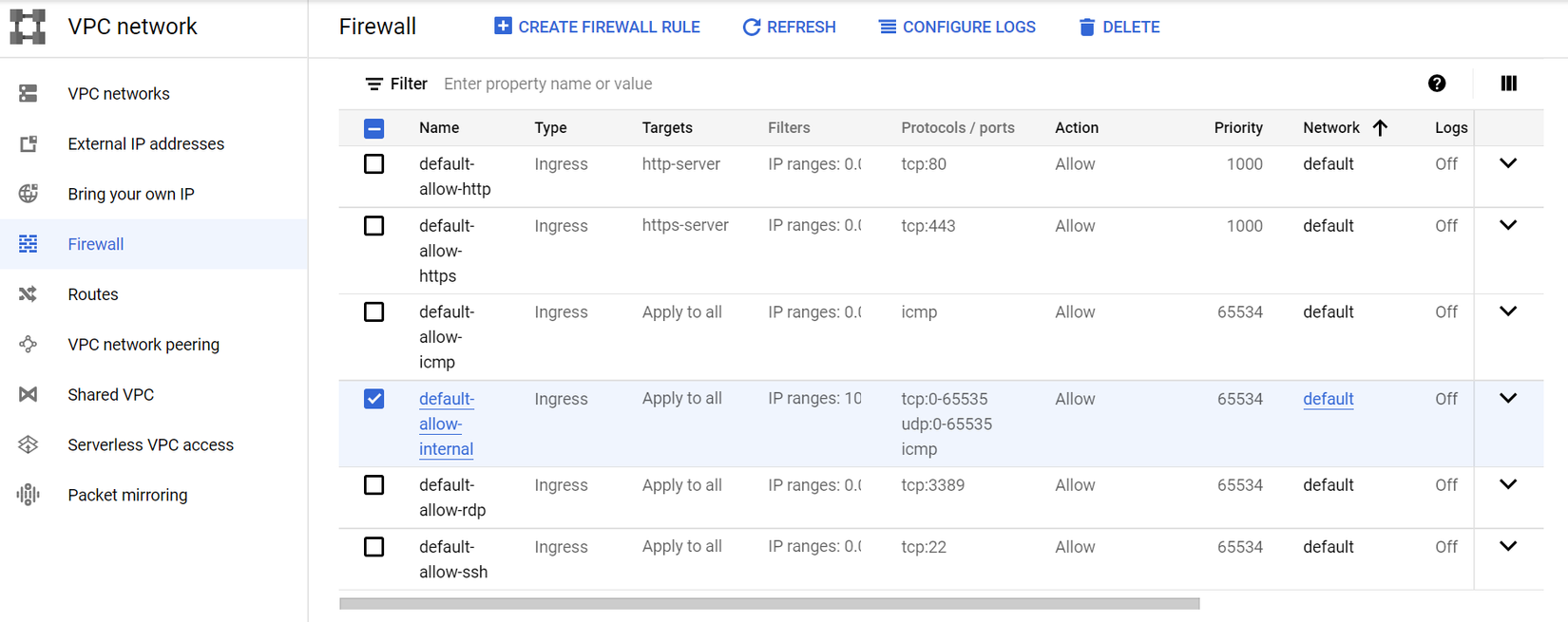Go to Bring your own IP
Image resolution: width=1568 pixels, height=622 pixels.
130,194
